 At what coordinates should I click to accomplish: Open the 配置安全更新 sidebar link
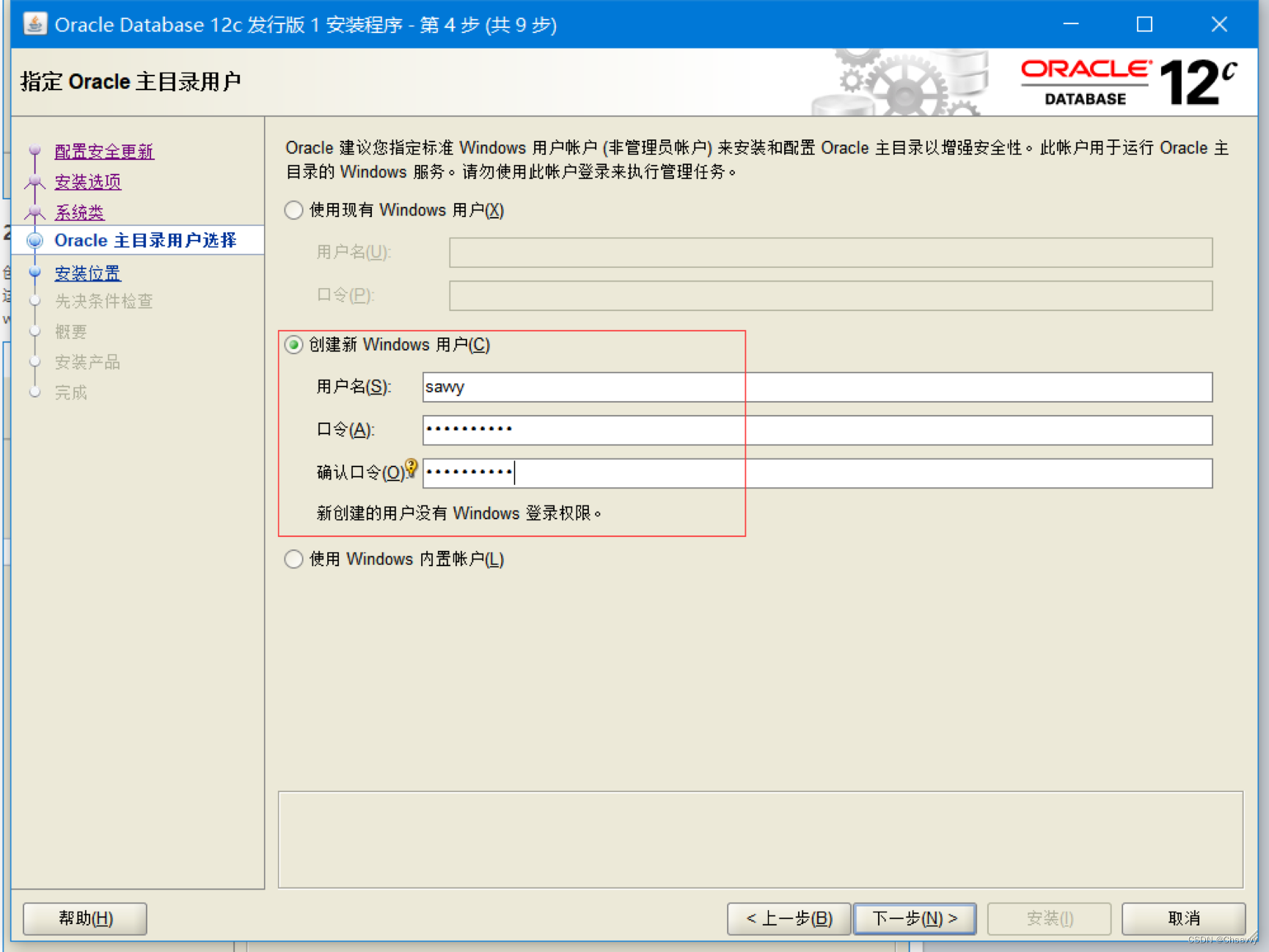103,151
